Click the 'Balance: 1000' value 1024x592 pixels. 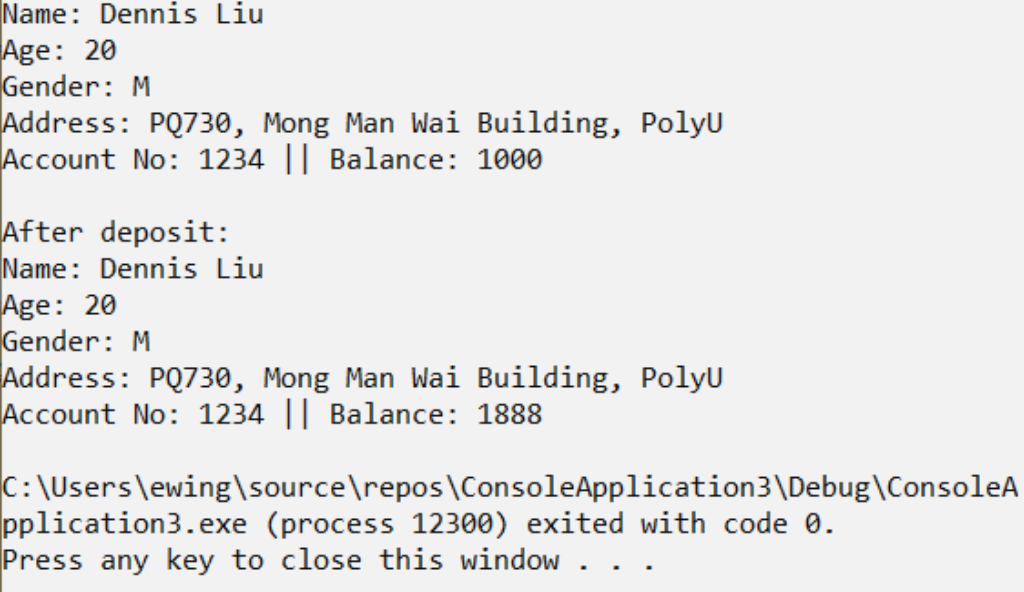(436, 160)
